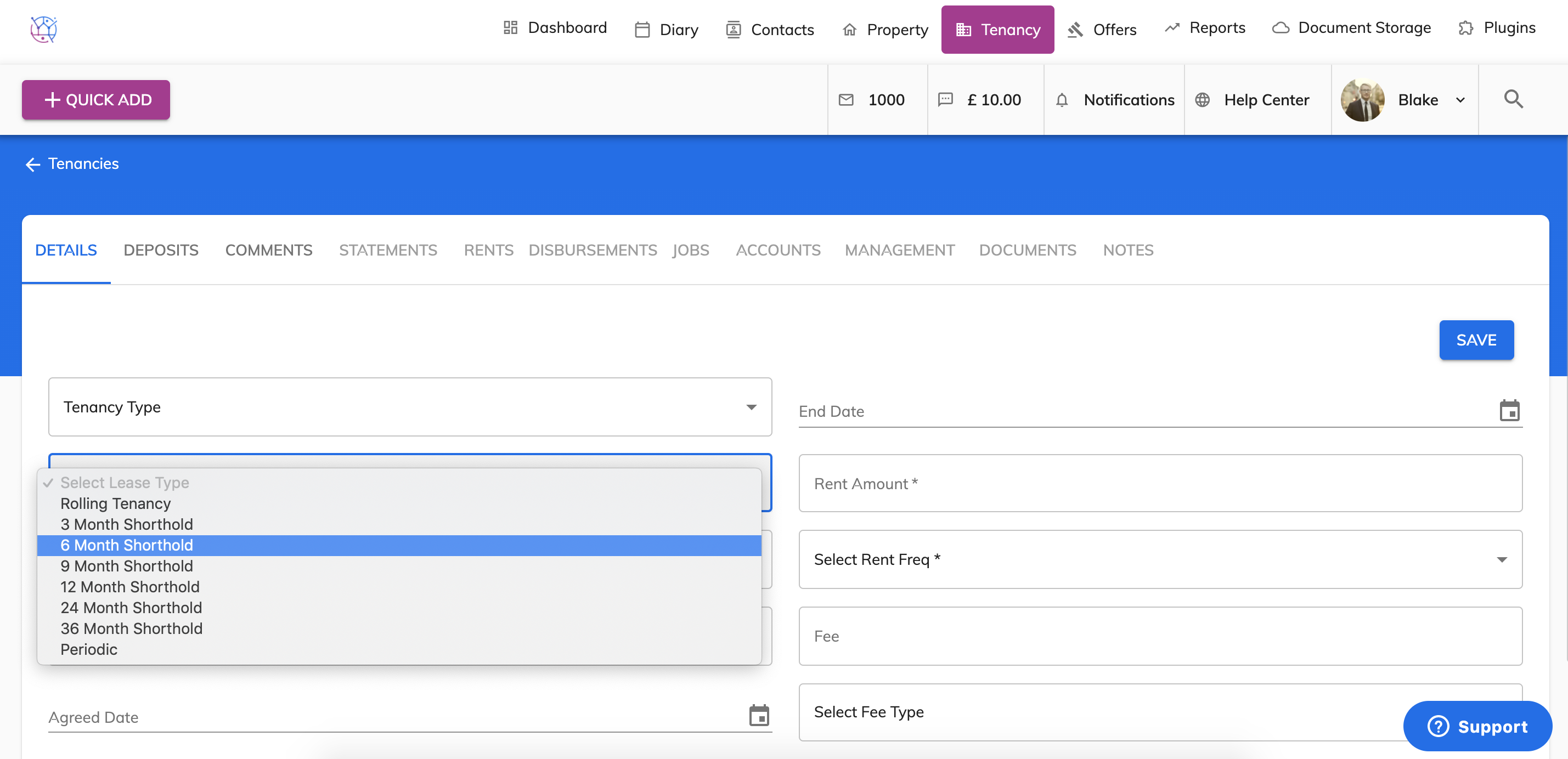
Task: Choose Rolling Tenancy from list
Action: pyautogui.click(x=116, y=503)
